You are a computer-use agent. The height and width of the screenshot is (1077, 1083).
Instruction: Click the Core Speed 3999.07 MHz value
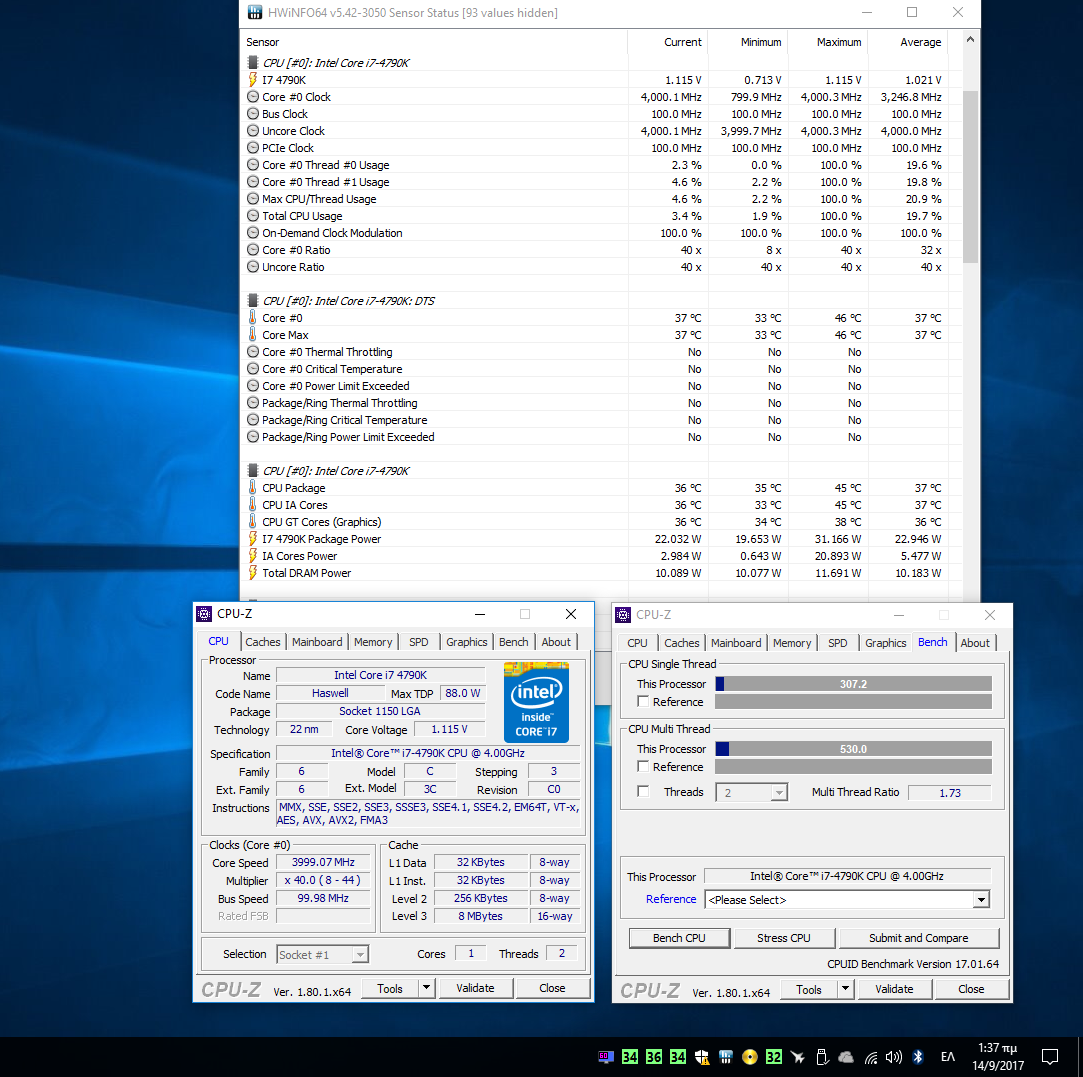click(x=323, y=862)
